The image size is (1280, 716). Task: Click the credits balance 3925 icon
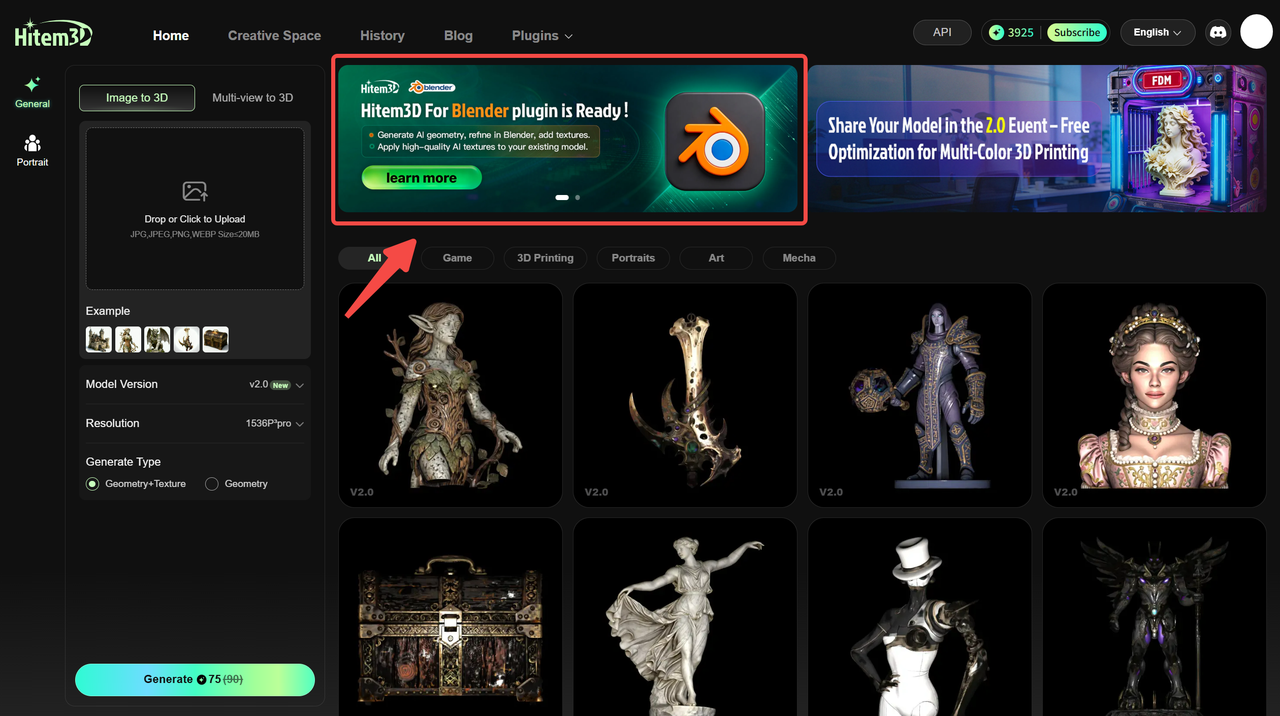pos(996,32)
